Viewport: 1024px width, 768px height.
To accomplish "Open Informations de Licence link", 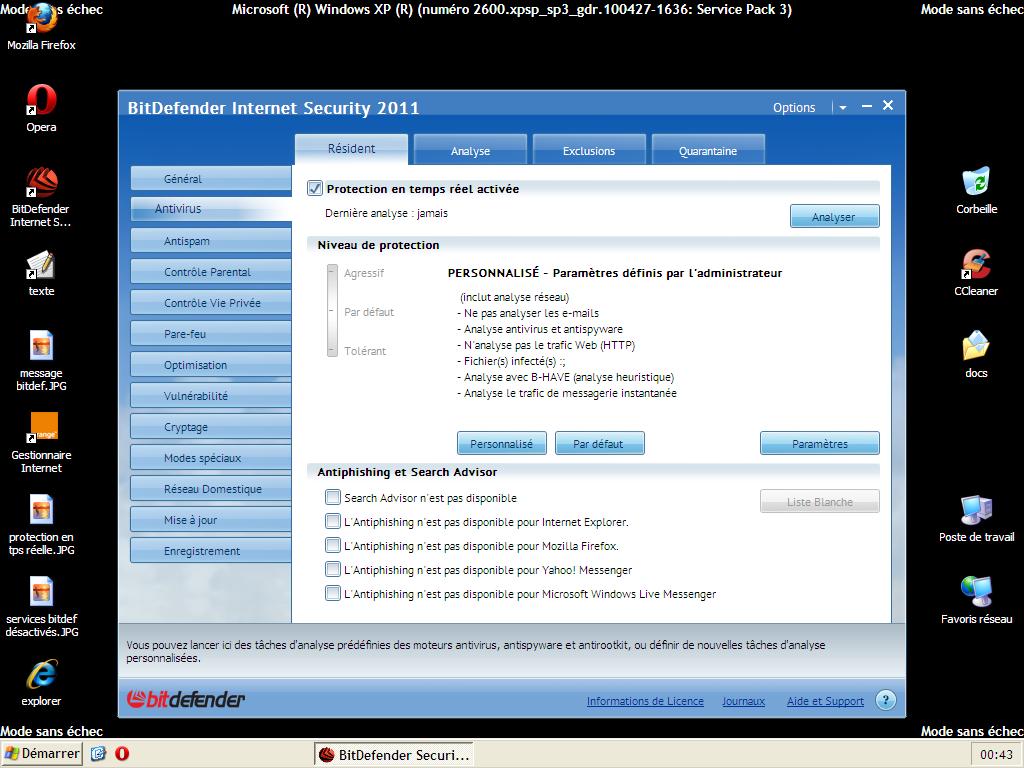I will tap(645, 701).
